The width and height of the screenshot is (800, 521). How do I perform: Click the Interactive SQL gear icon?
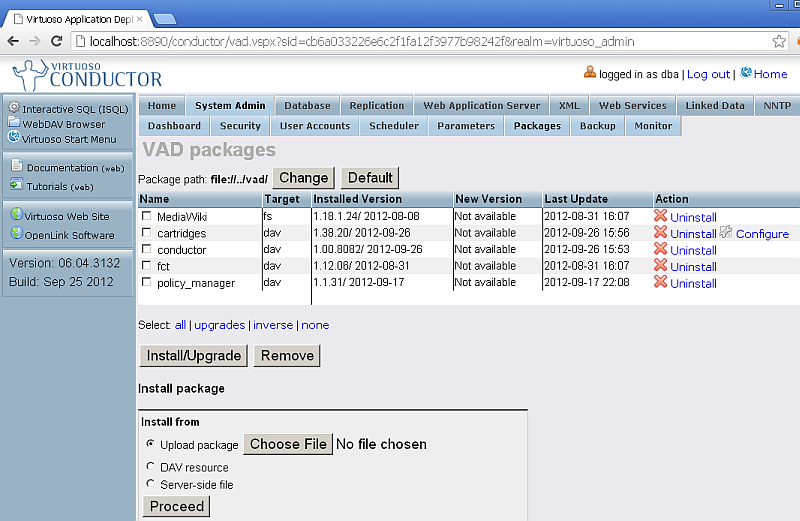pos(14,108)
